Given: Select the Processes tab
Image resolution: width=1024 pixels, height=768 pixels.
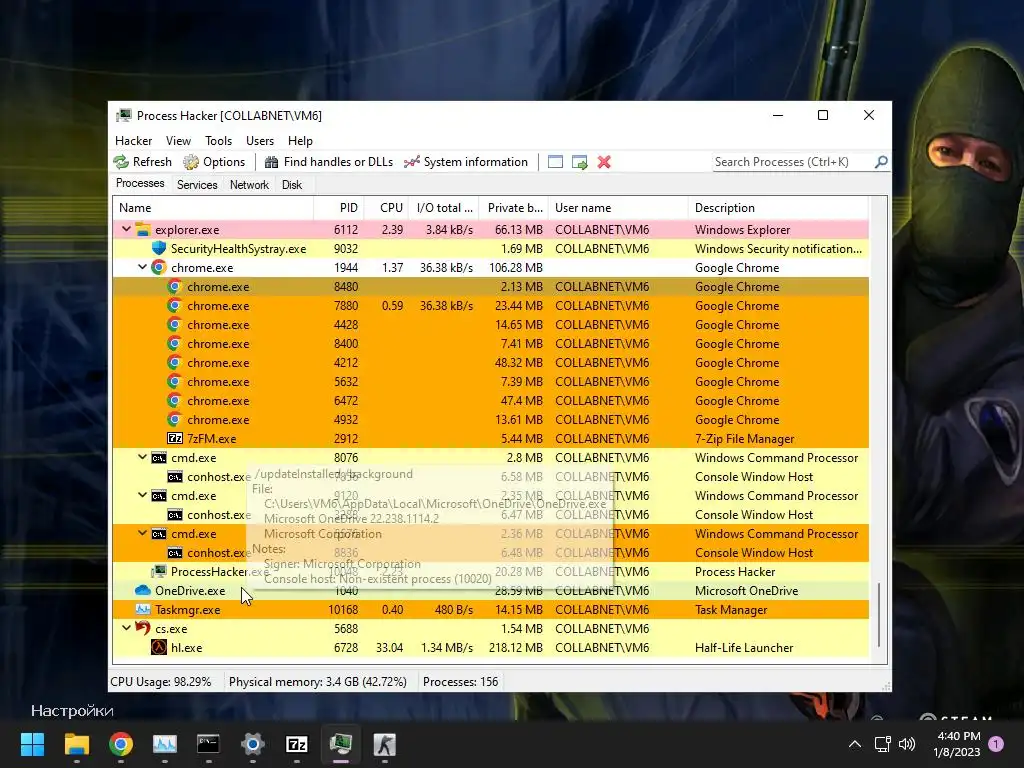Looking at the screenshot, I should pos(140,184).
